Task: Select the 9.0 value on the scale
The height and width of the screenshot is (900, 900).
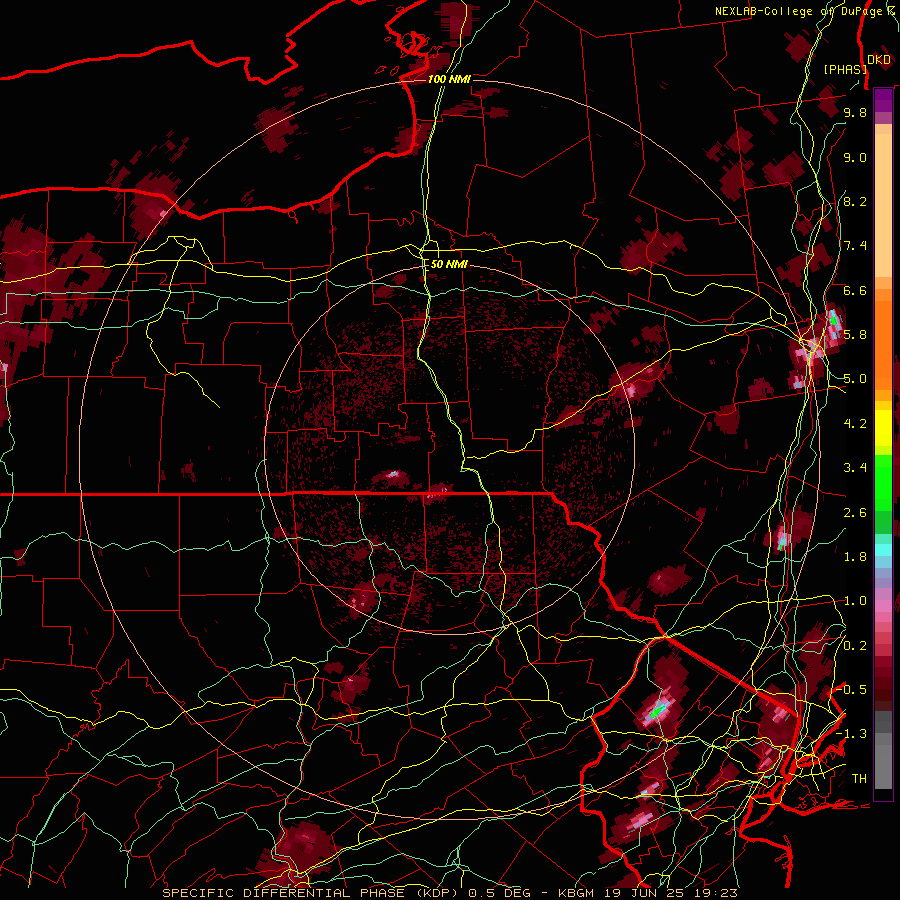Action: click(x=855, y=157)
